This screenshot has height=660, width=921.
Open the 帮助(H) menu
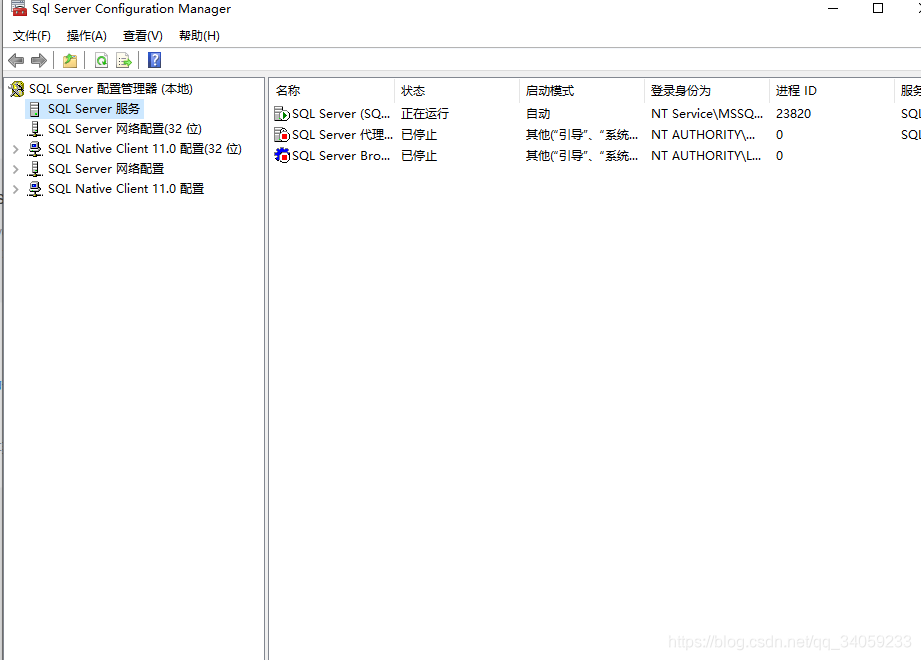199,36
